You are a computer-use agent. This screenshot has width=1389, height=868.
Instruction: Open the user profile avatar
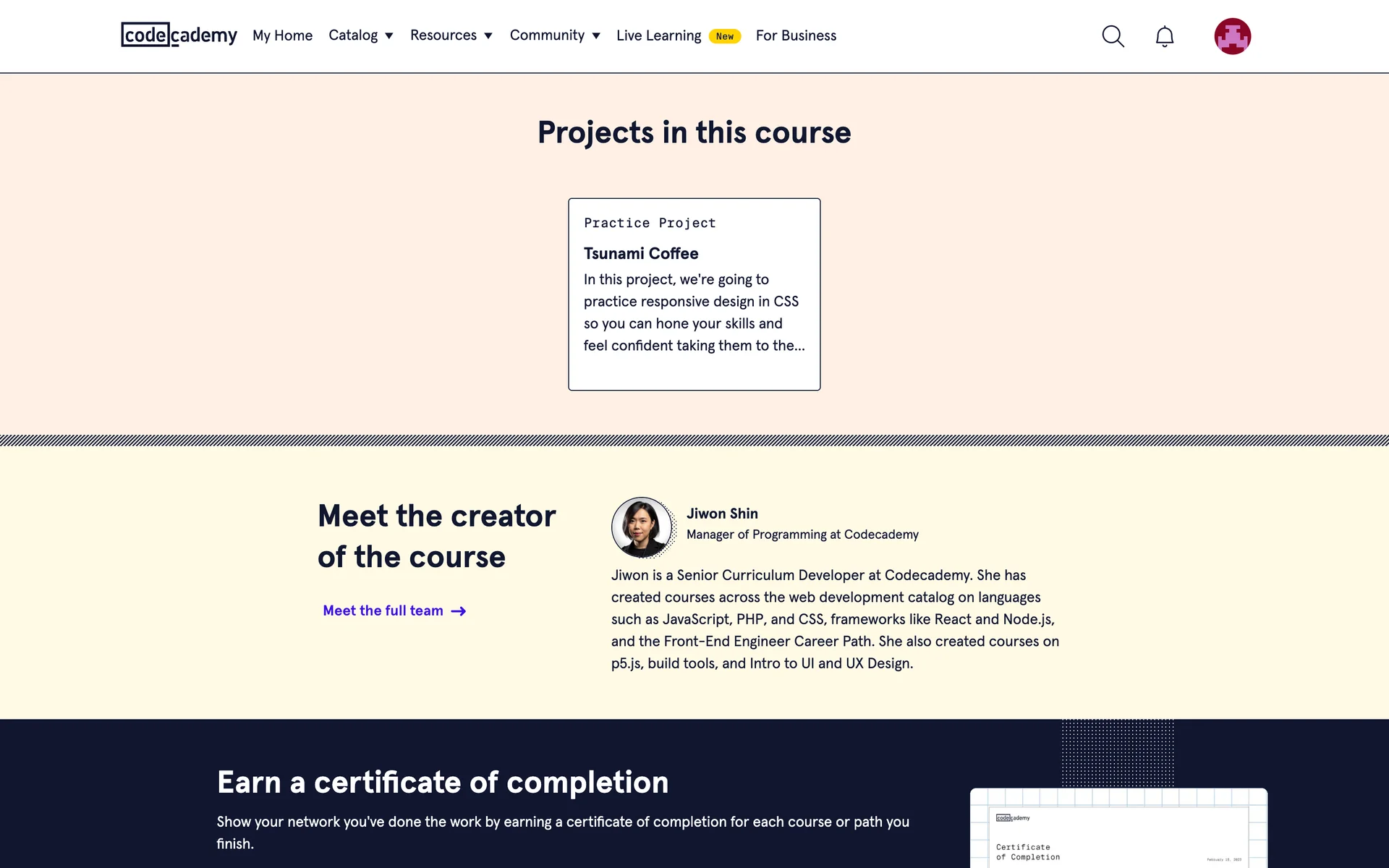click(1232, 36)
